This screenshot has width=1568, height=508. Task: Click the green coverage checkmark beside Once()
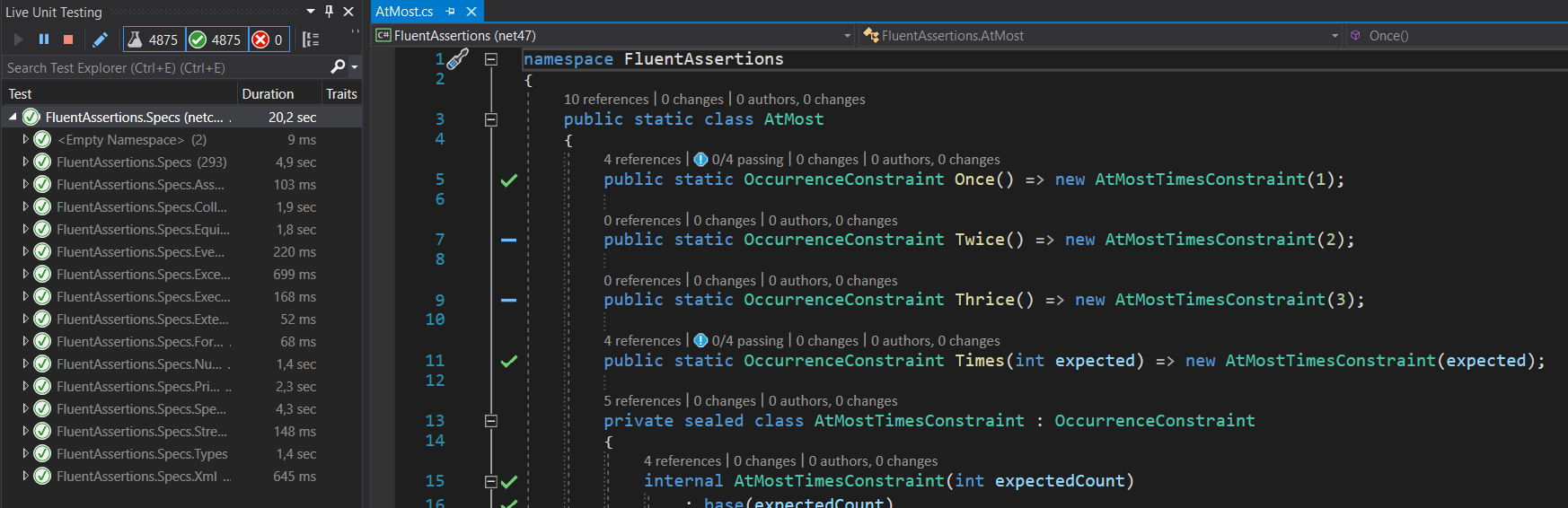tap(509, 180)
